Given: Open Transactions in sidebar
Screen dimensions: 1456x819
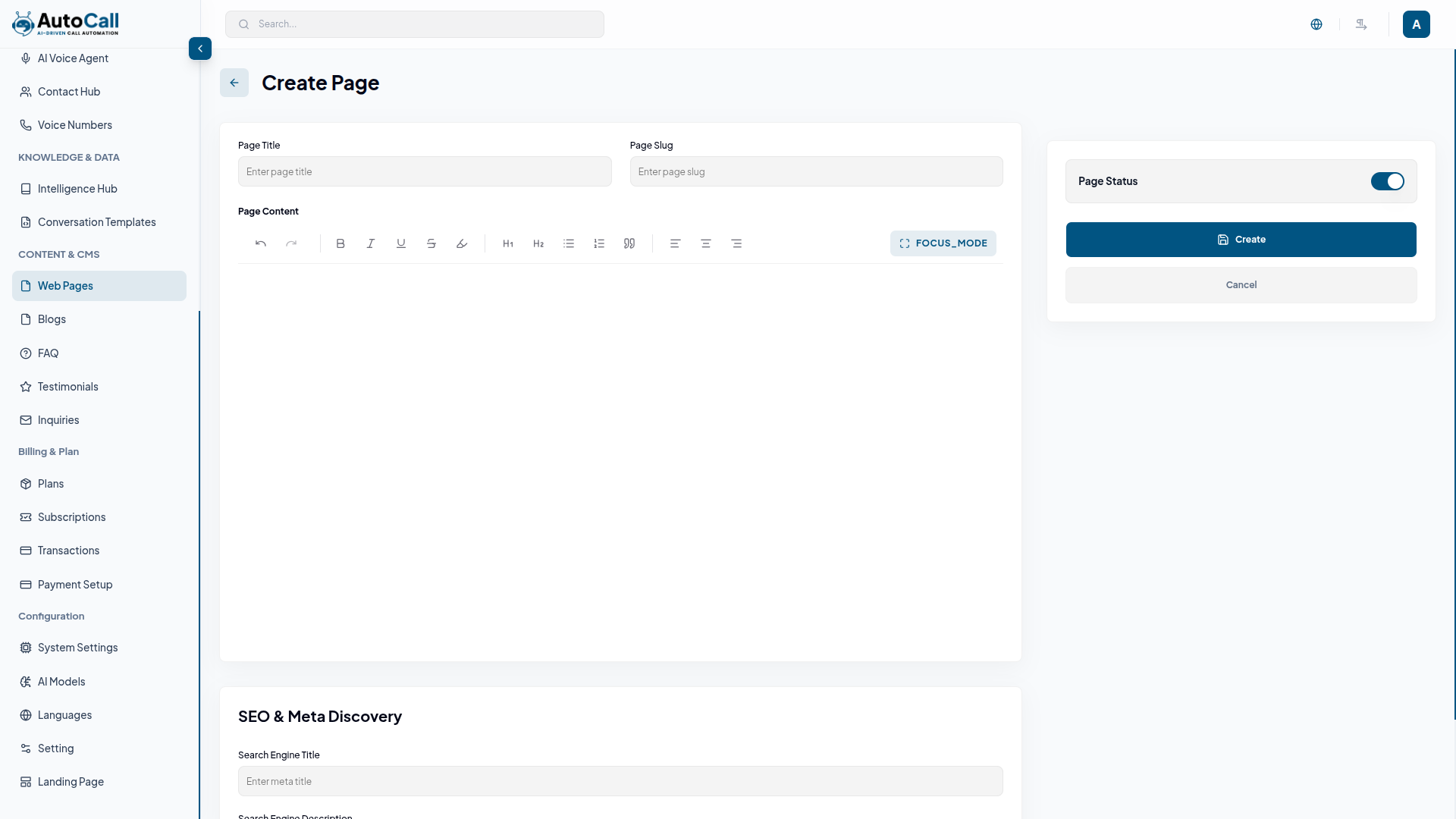Looking at the screenshot, I should coord(99,551).
